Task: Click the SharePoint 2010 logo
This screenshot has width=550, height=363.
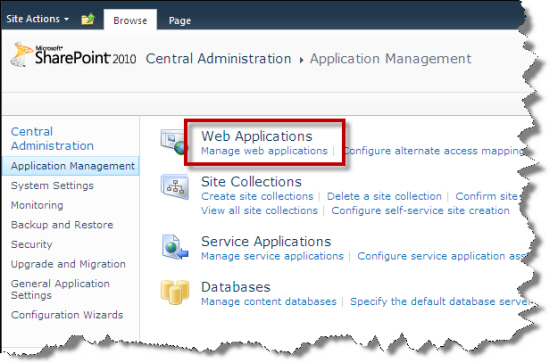Action: click(x=73, y=55)
